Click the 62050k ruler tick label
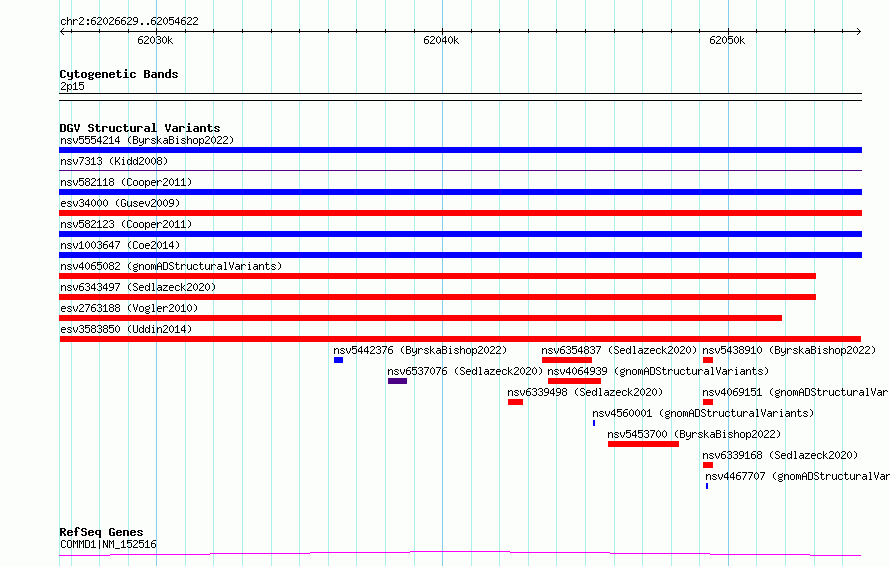 point(727,40)
